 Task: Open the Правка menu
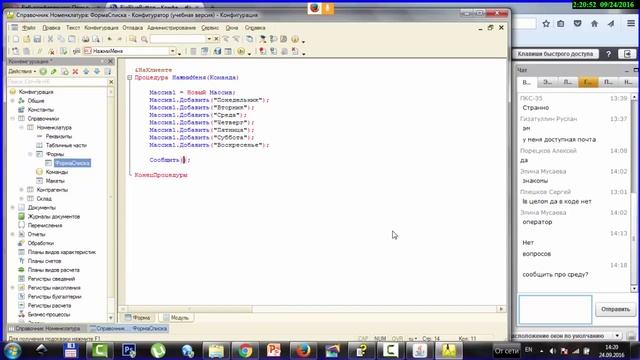[x=51, y=28]
